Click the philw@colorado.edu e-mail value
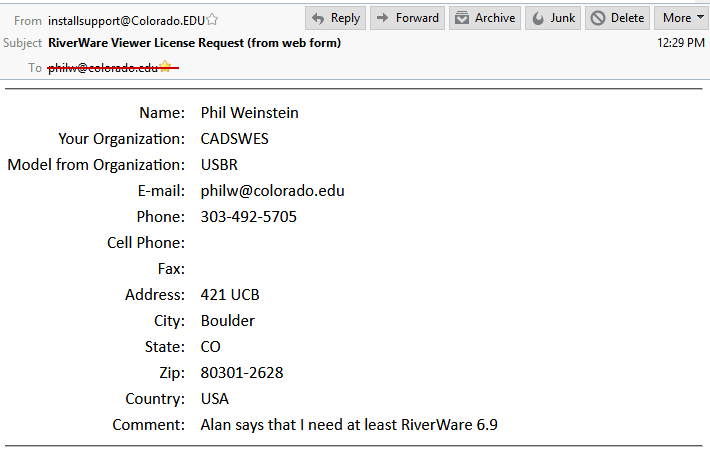This screenshot has width=710, height=464. pyautogui.click(x=272, y=191)
